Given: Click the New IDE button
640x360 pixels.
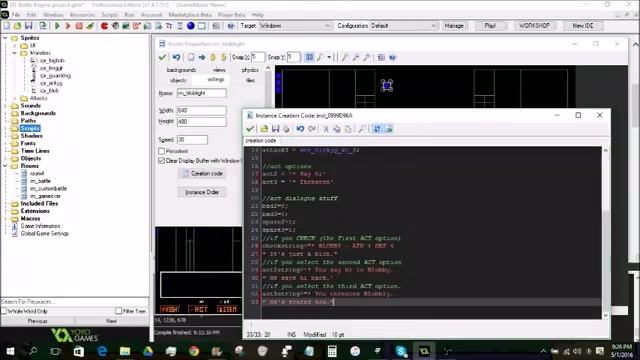Looking at the screenshot, I should [x=583, y=26].
